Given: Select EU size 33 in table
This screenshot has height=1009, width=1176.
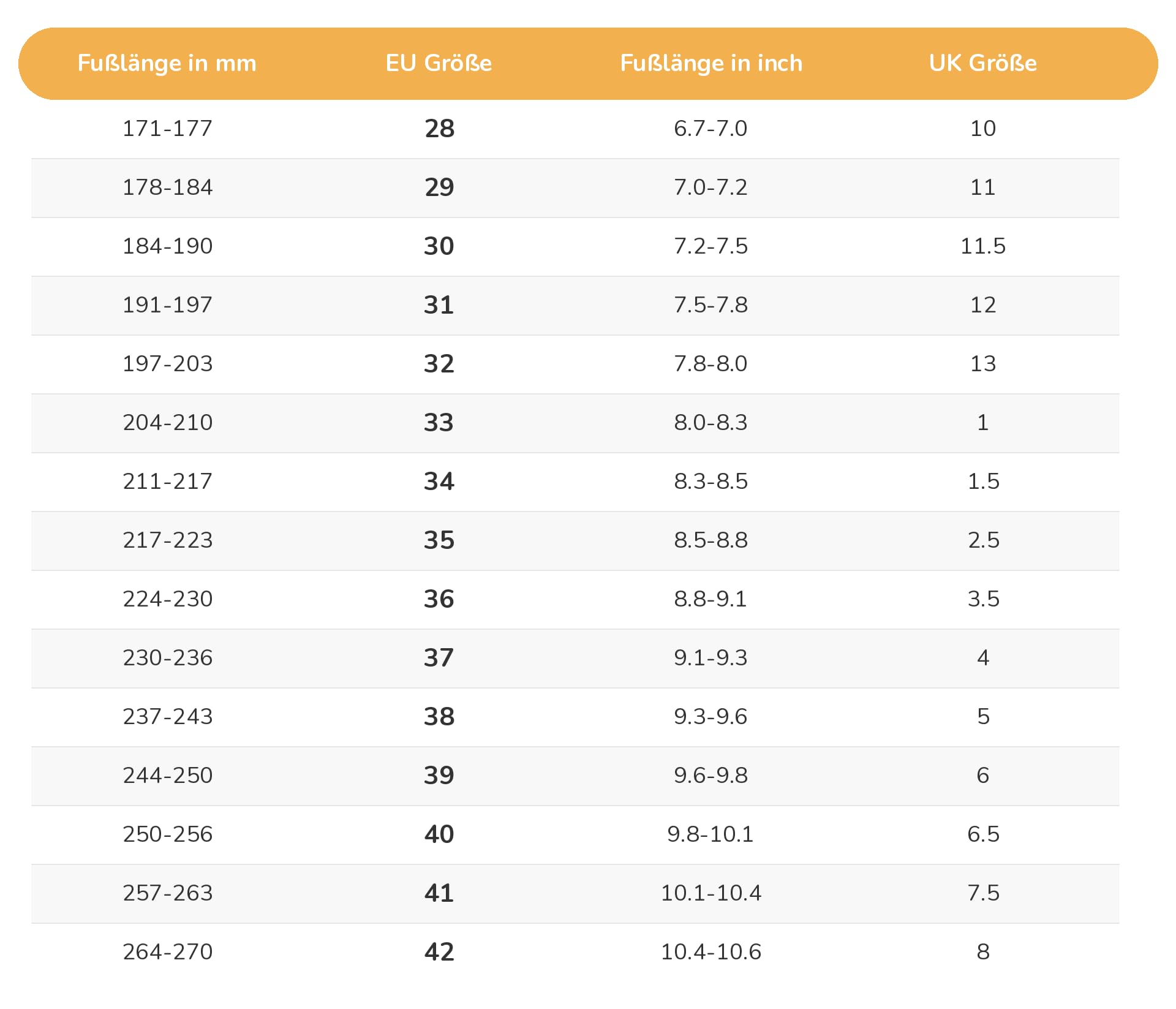Looking at the screenshot, I should [439, 423].
